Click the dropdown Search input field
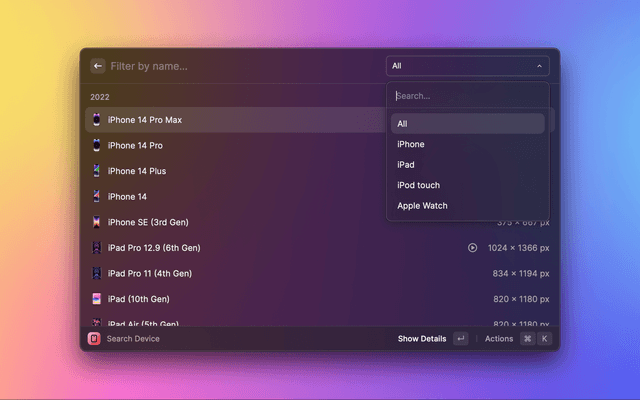The image size is (640, 400). point(467,96)
